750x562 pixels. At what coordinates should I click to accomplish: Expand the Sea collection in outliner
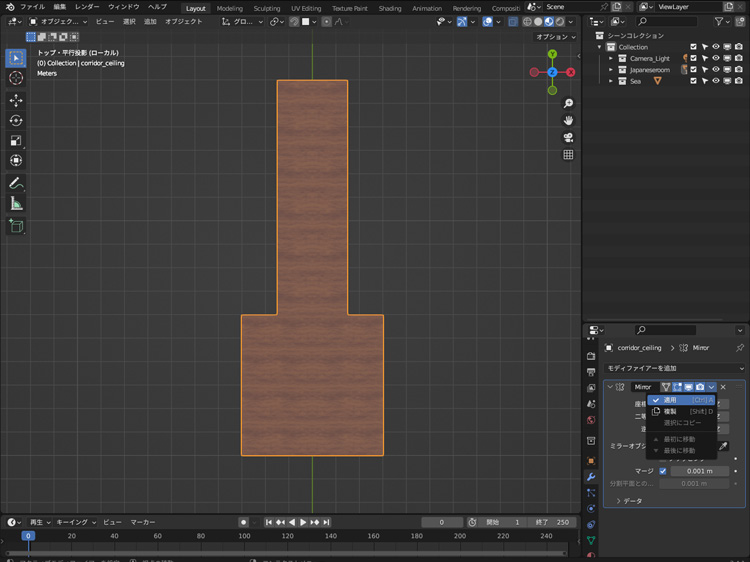click(611, 81)
